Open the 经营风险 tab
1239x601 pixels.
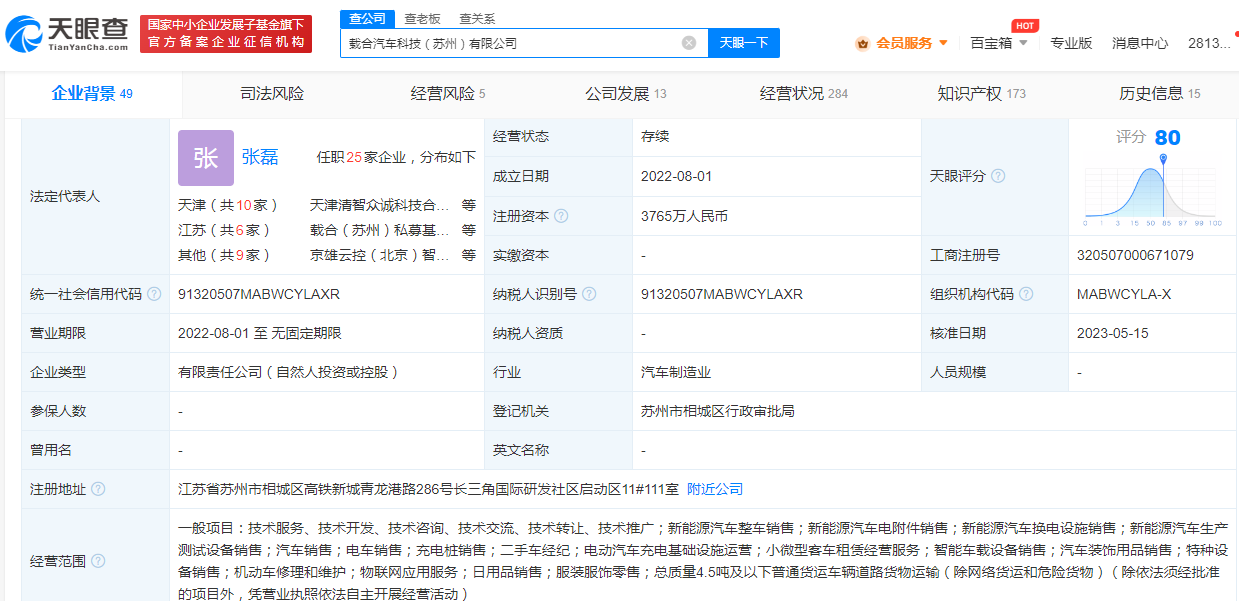[x=448, y=94]
